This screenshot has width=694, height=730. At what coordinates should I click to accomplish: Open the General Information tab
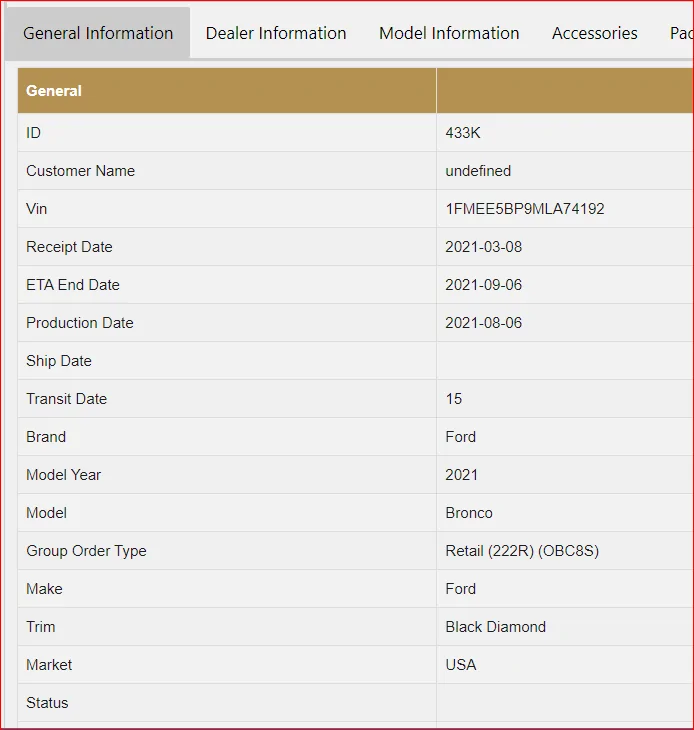tap(98, 33)
